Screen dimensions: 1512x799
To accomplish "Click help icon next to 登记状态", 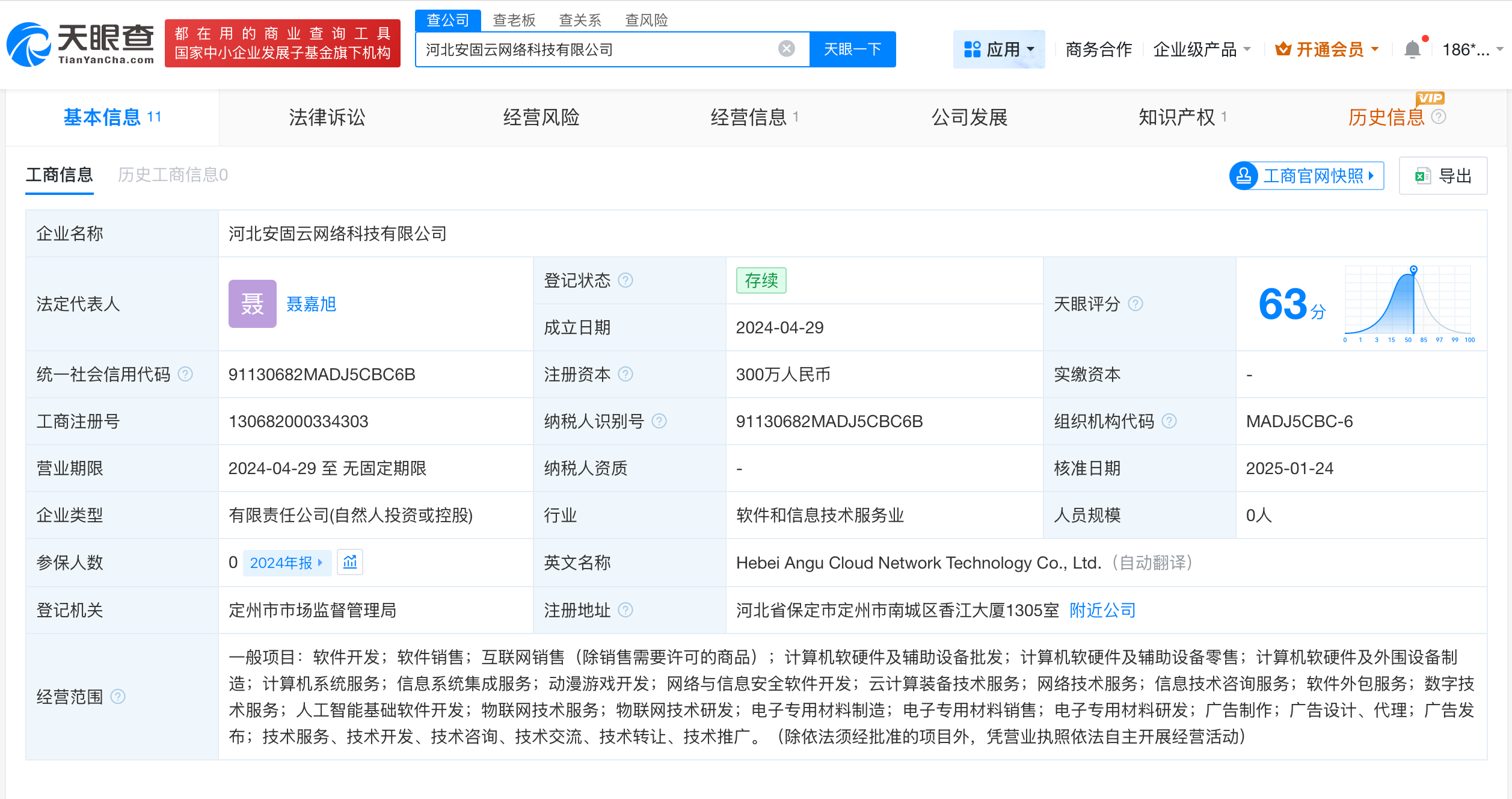I will click(625, 280).
